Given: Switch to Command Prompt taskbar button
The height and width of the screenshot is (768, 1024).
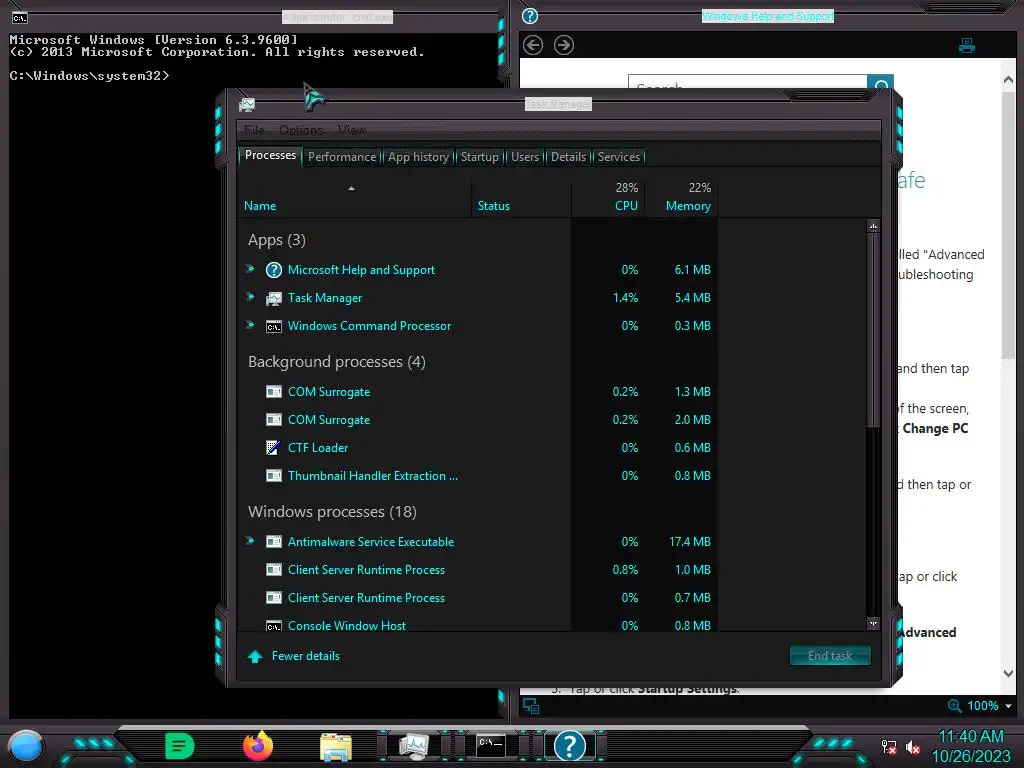Looking at the screenshot, I should click(x=490, y=746).
